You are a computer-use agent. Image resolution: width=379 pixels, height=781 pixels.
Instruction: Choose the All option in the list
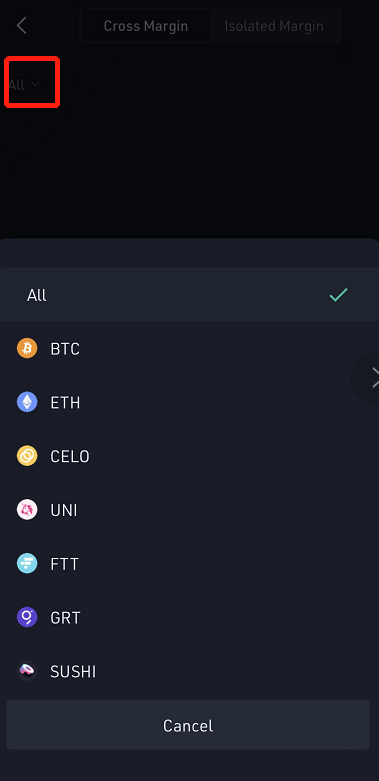[189, 294]
